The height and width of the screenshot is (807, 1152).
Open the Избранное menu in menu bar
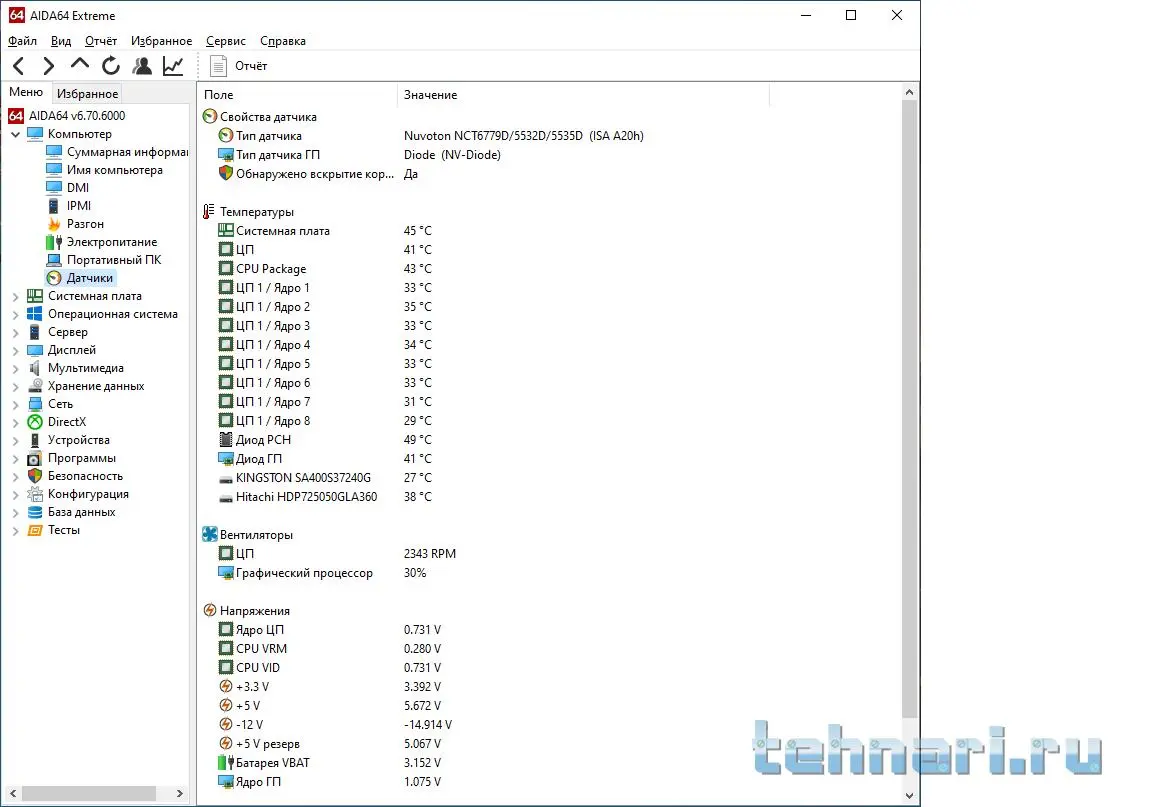(161, 41)
